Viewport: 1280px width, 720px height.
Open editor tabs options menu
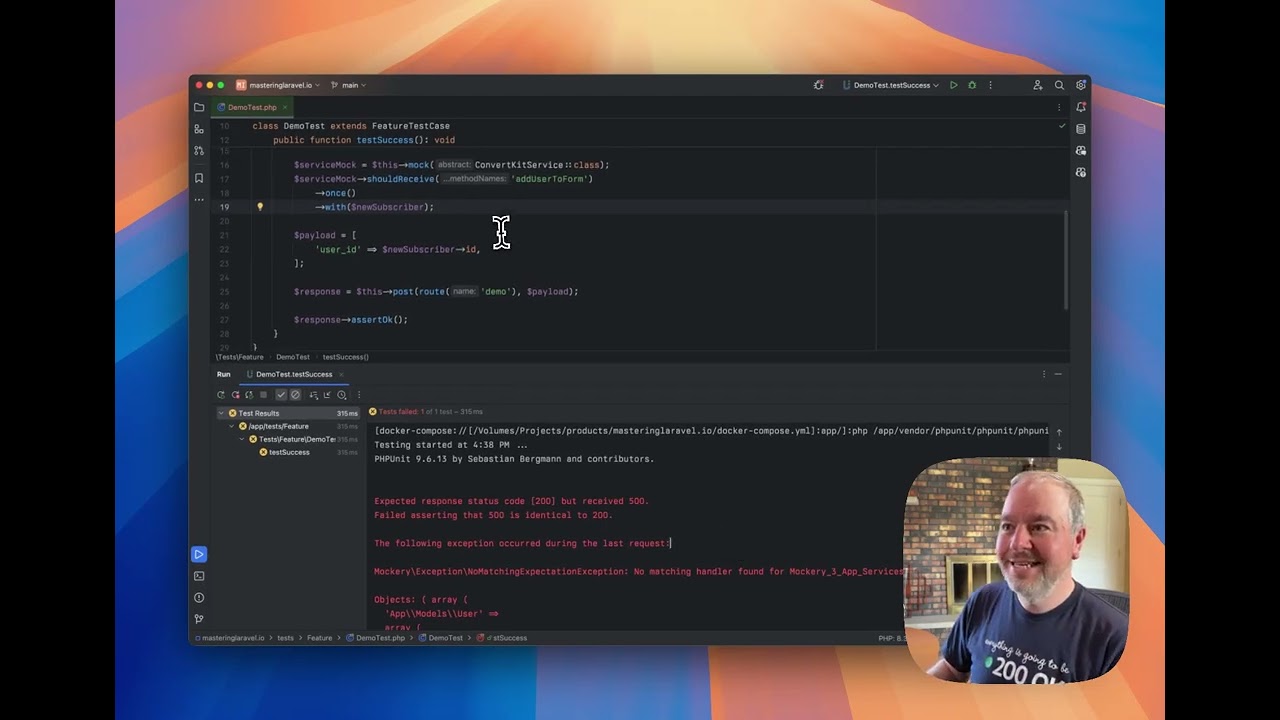[1059, 107]
